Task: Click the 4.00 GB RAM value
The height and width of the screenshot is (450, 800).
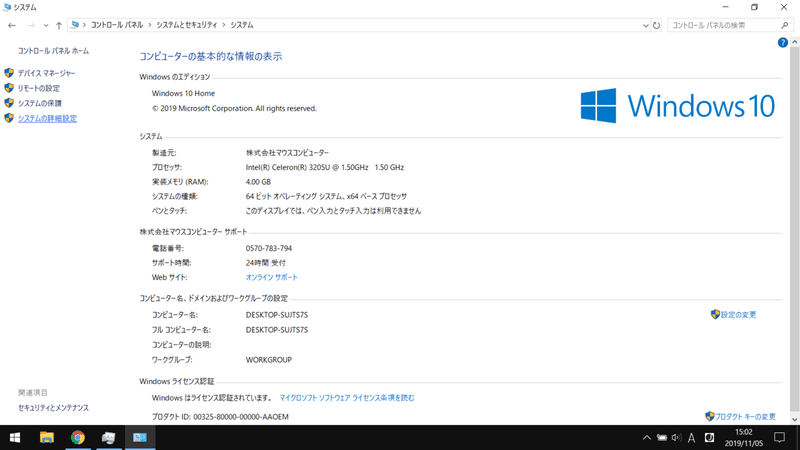Action: tap(258, 182)
